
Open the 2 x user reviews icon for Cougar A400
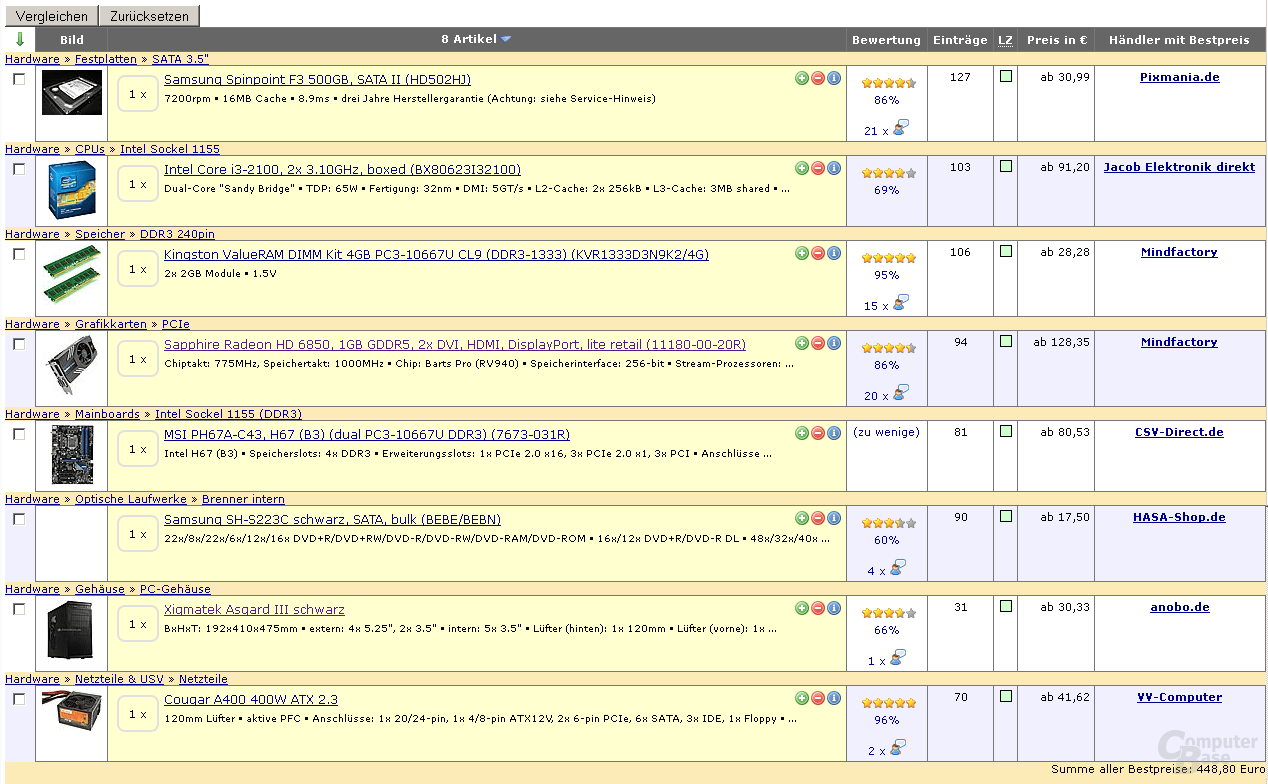tap(900, 748)
